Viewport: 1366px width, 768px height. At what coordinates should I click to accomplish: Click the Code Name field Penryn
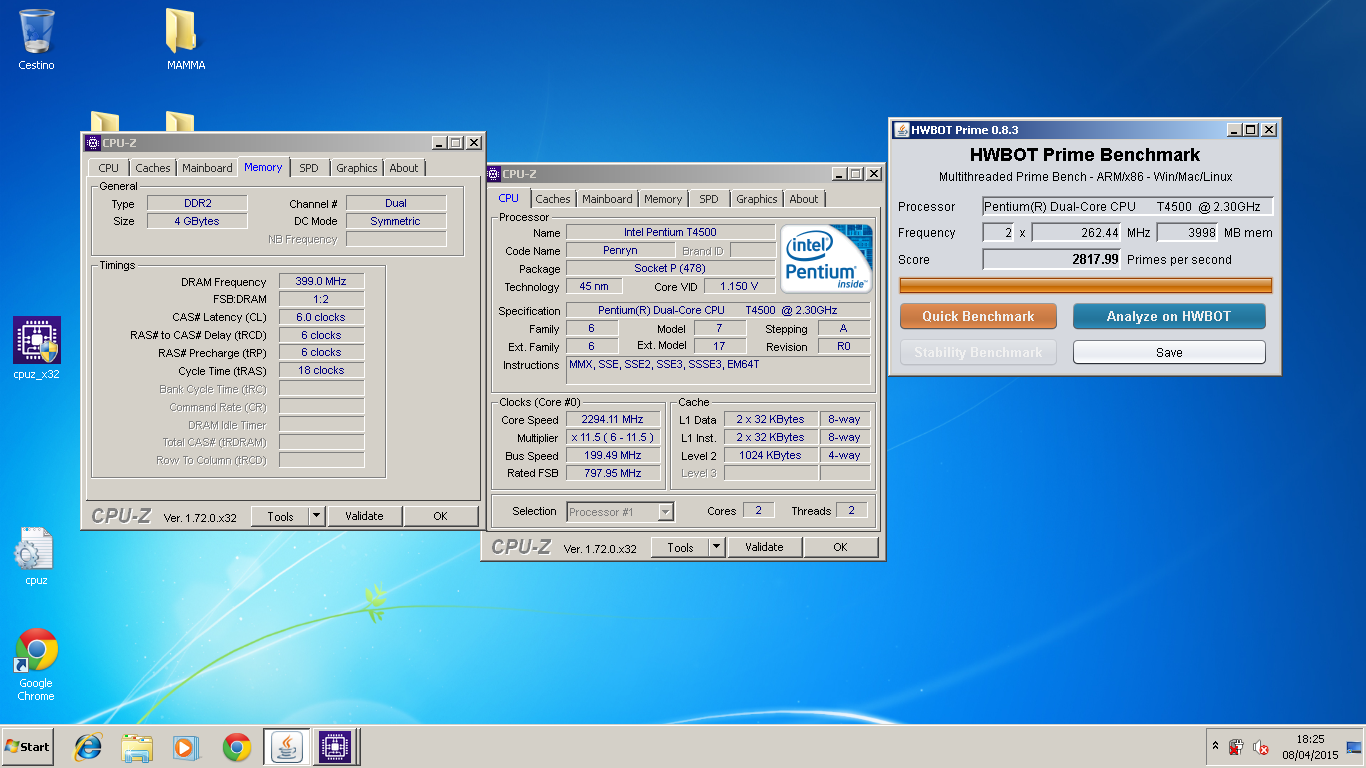(620, 250)
